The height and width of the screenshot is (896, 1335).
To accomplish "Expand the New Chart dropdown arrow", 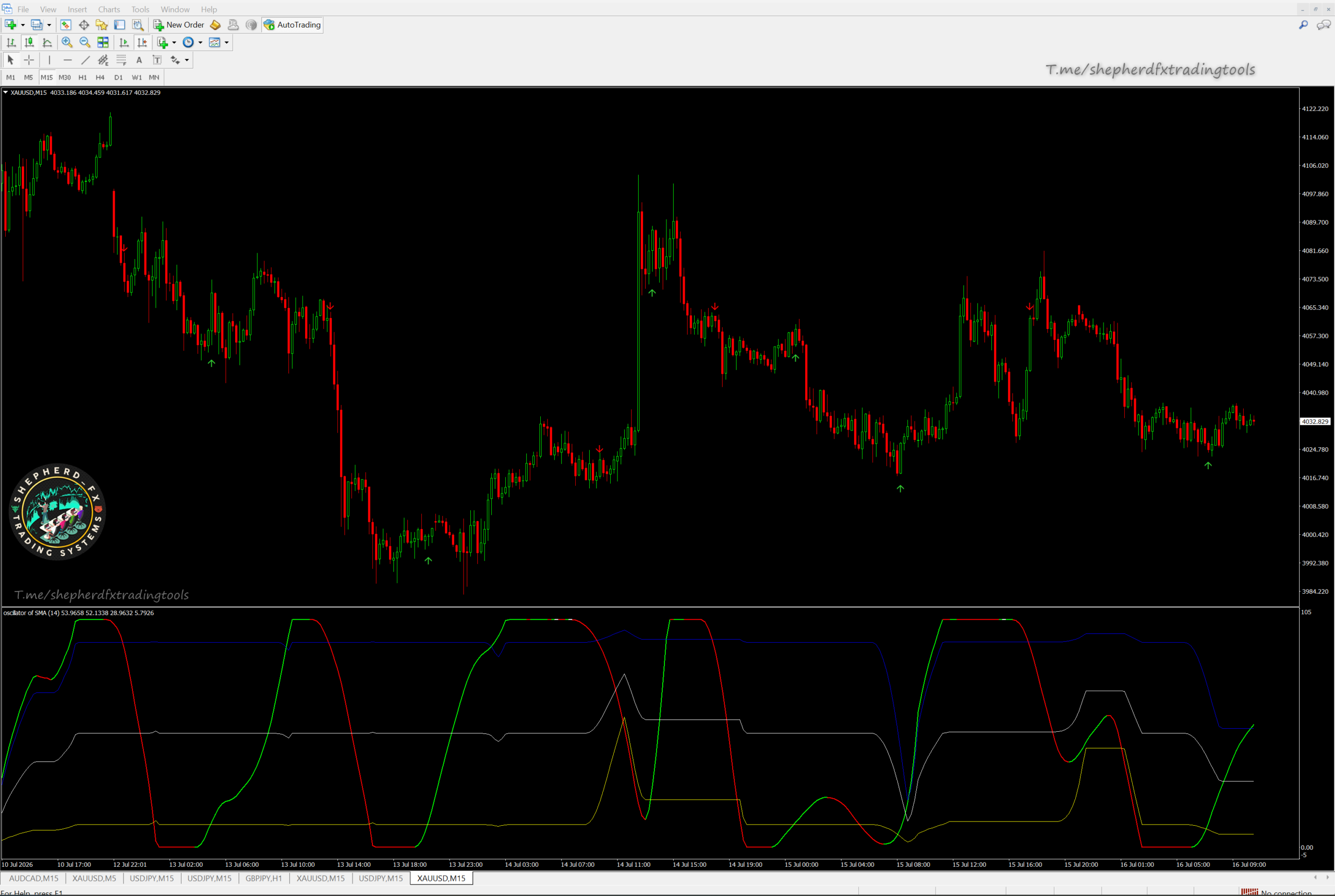I will tap(23, 25).
